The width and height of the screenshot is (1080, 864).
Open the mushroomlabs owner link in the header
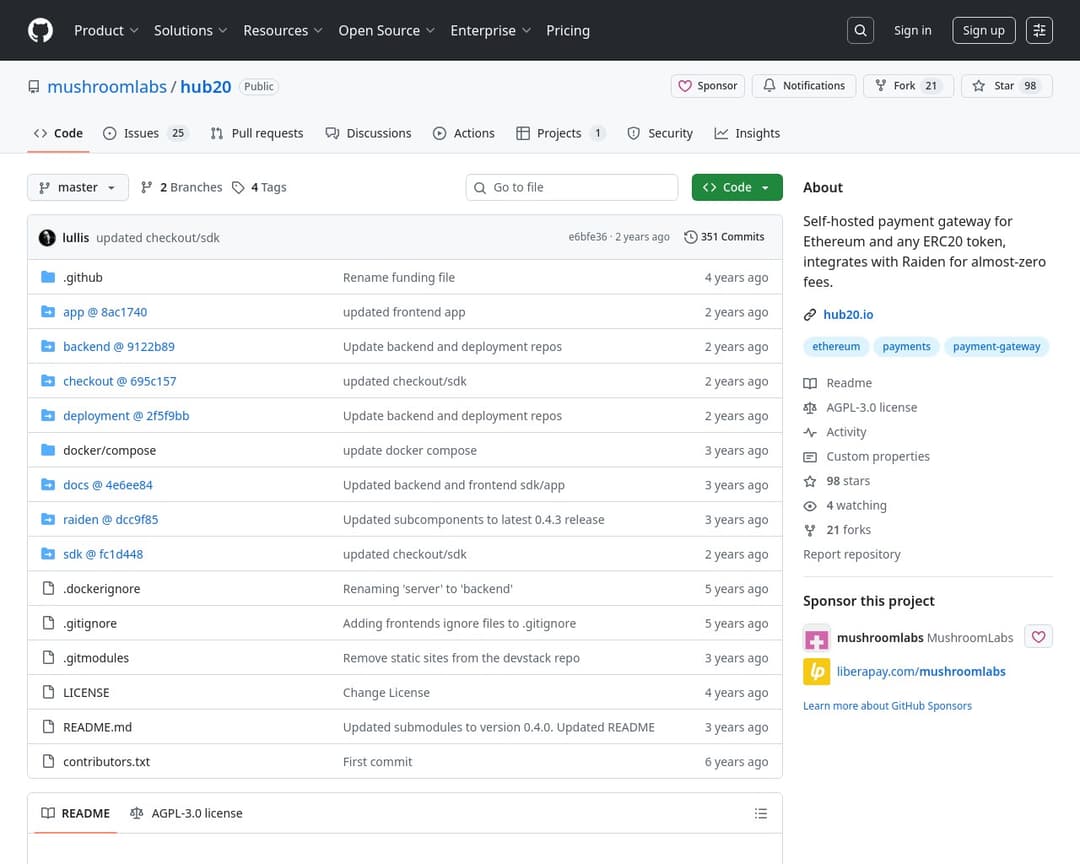107,87
